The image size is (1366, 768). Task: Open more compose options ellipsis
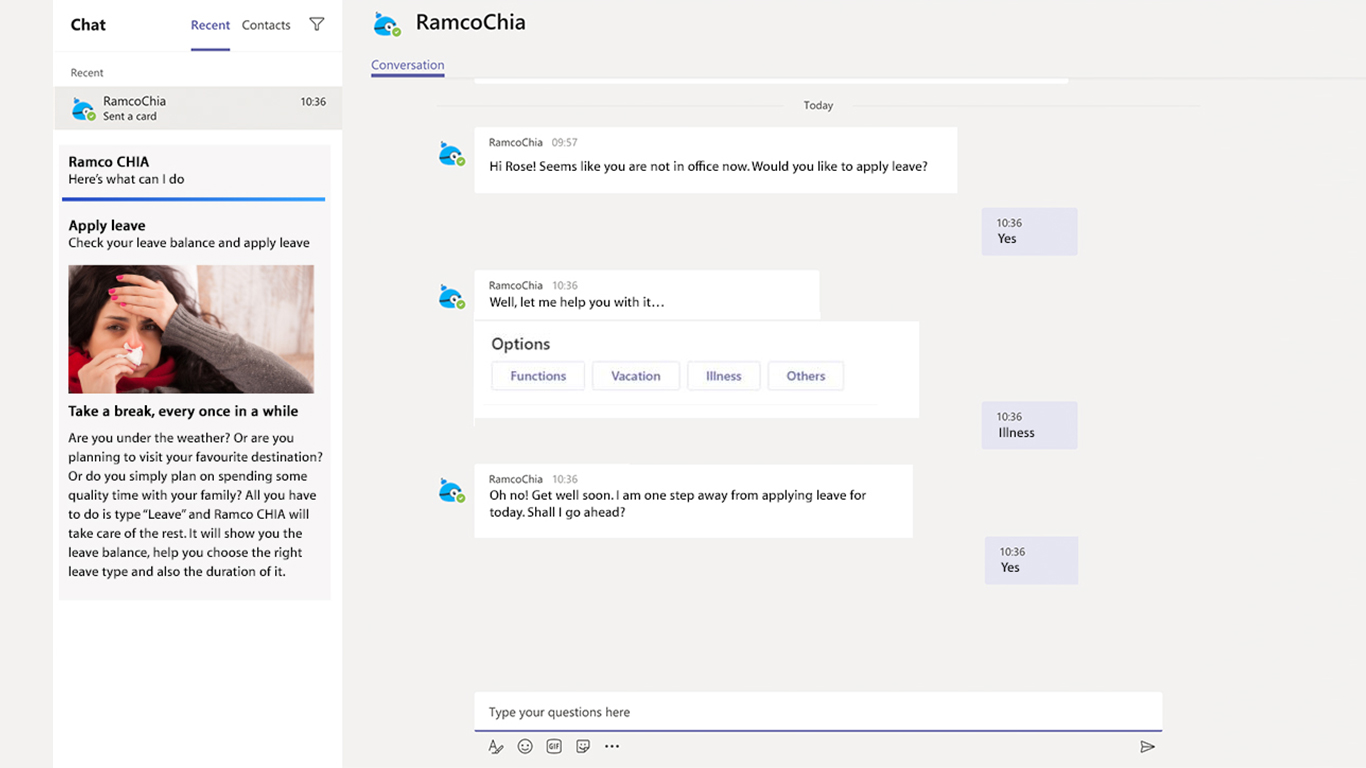coord(612,746)
